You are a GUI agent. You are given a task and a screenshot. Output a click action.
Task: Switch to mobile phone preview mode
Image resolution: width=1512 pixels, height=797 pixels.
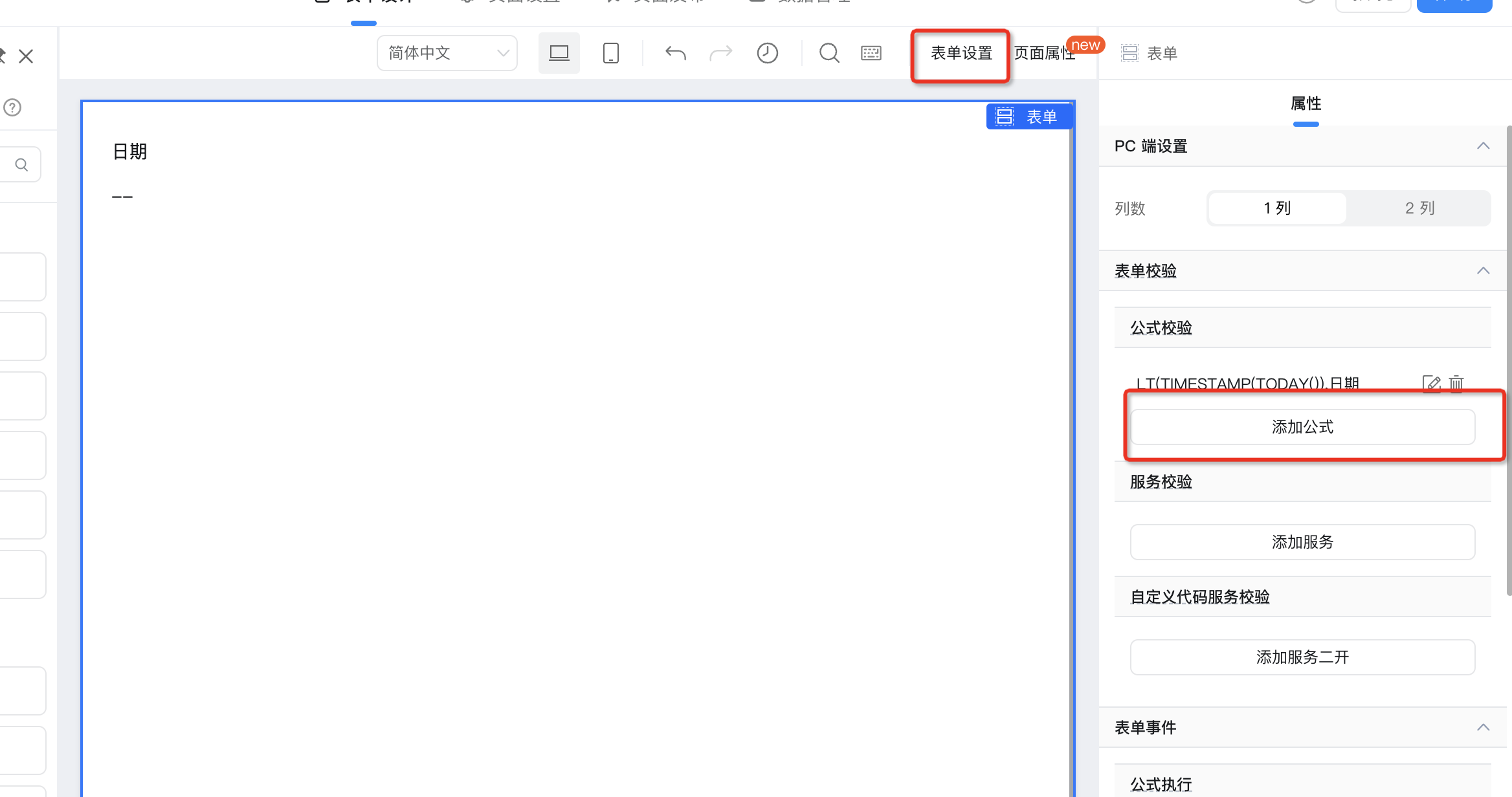click(x=611, y=53)
